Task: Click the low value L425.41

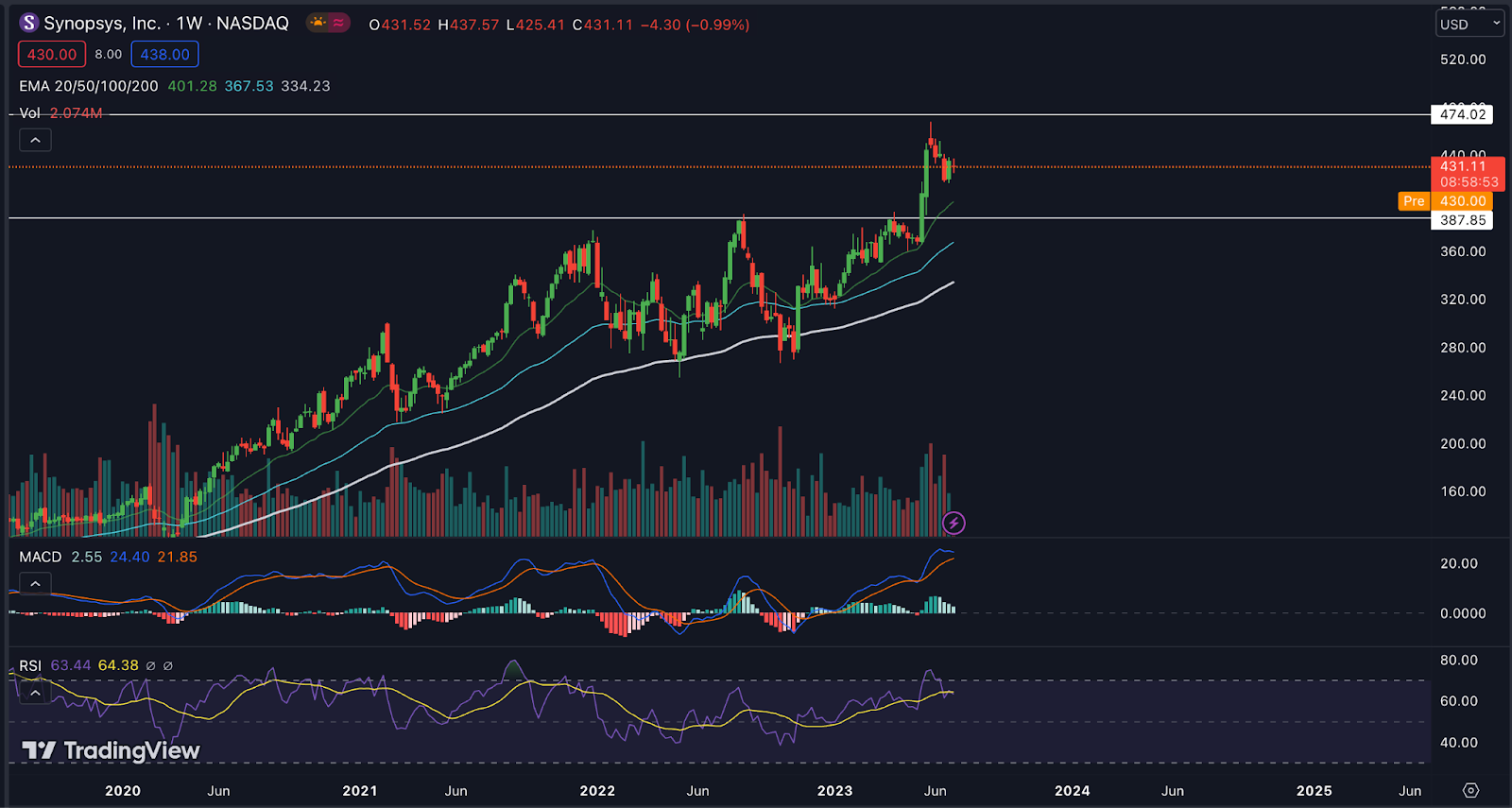Action: 536,25
